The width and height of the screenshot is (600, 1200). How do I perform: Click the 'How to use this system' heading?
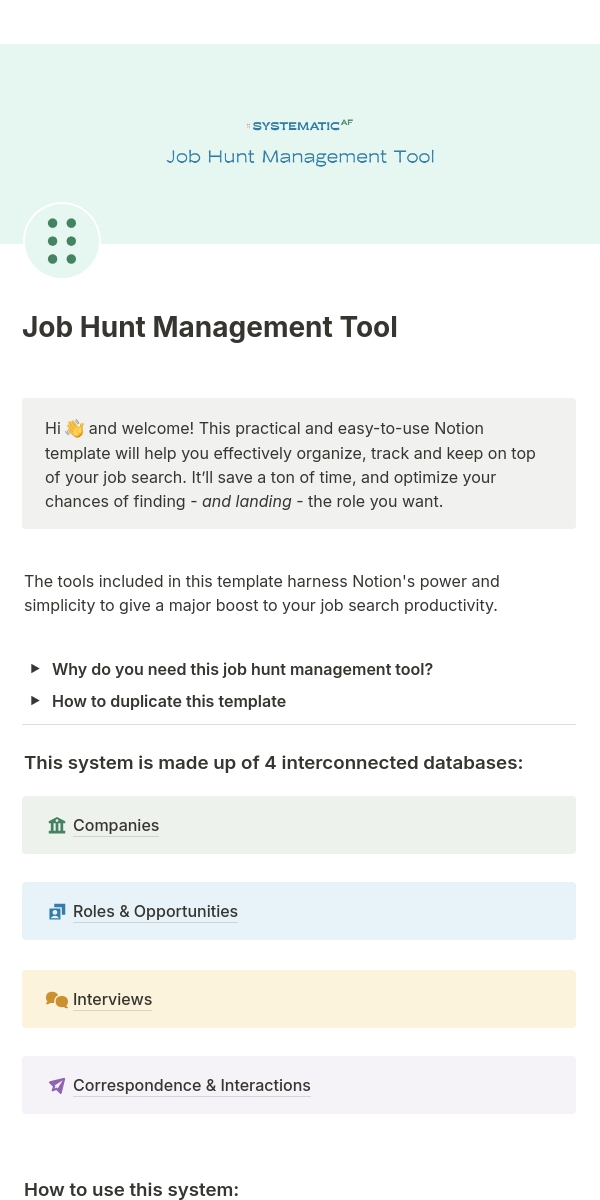131,1189
